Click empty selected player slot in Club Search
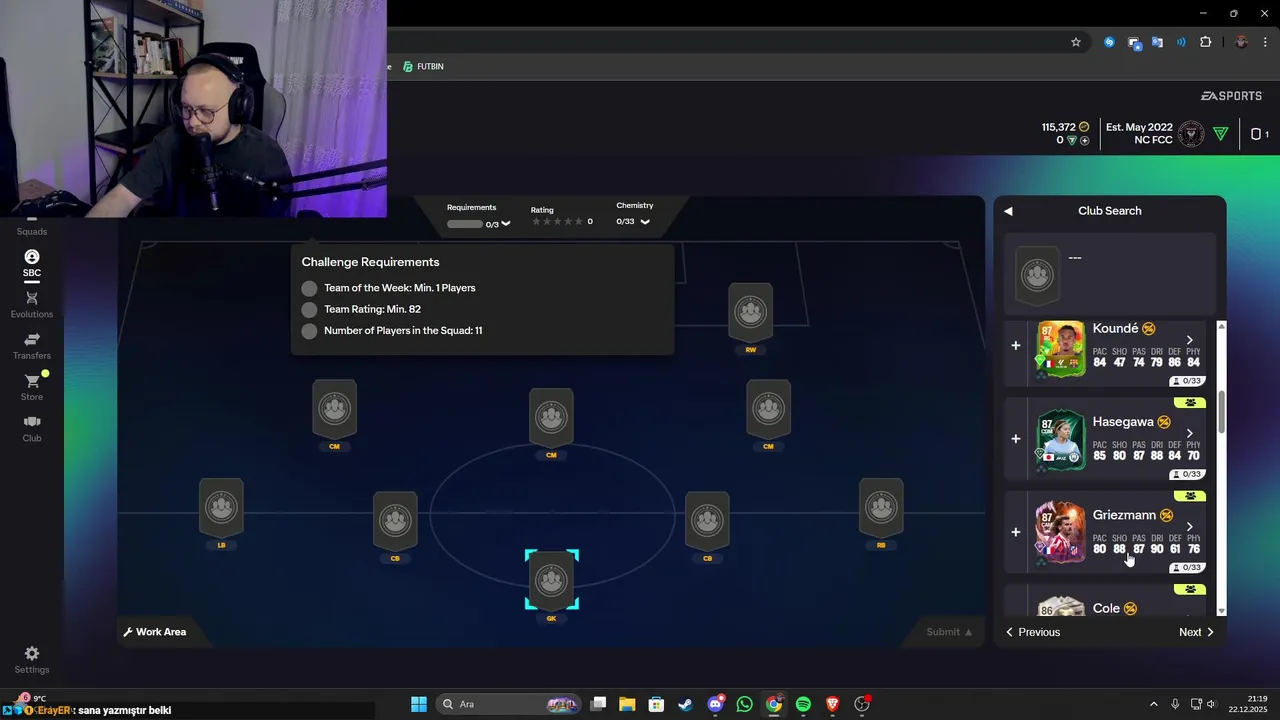 (x=1038, y=275)
